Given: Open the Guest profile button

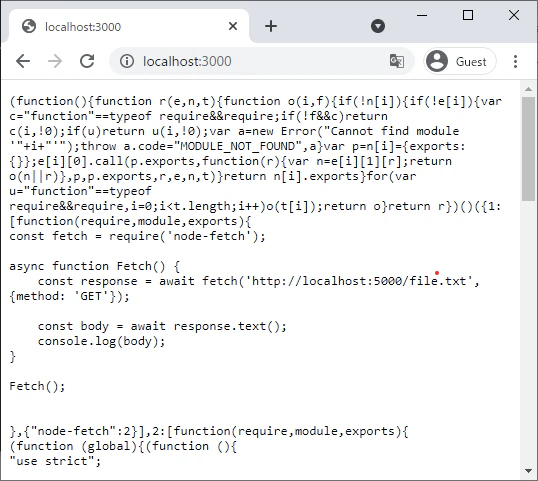Looking at the screenshot, I should 460,61.
